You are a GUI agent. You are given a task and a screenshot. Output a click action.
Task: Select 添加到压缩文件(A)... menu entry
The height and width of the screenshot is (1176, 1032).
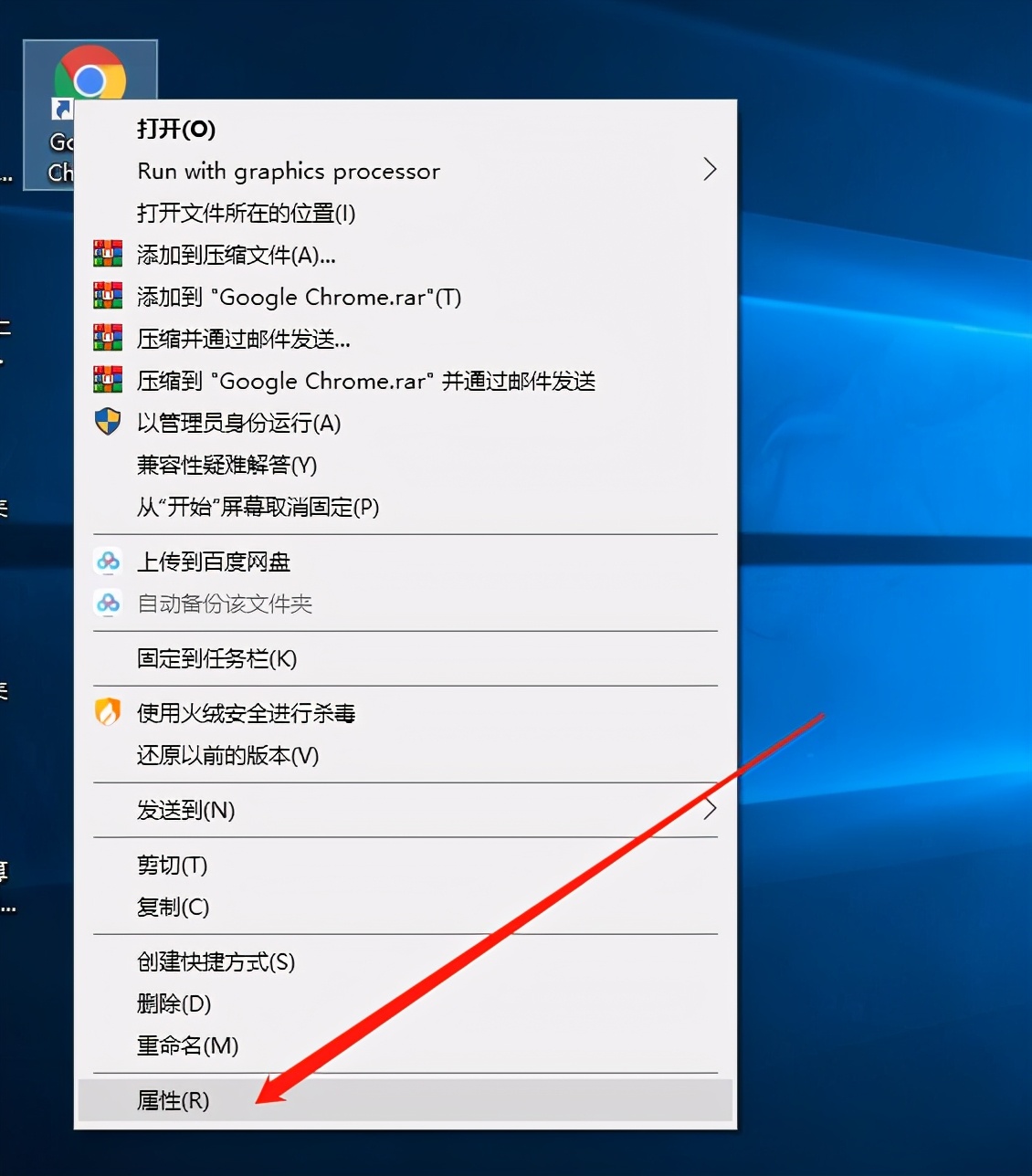(x=405, y=255)
